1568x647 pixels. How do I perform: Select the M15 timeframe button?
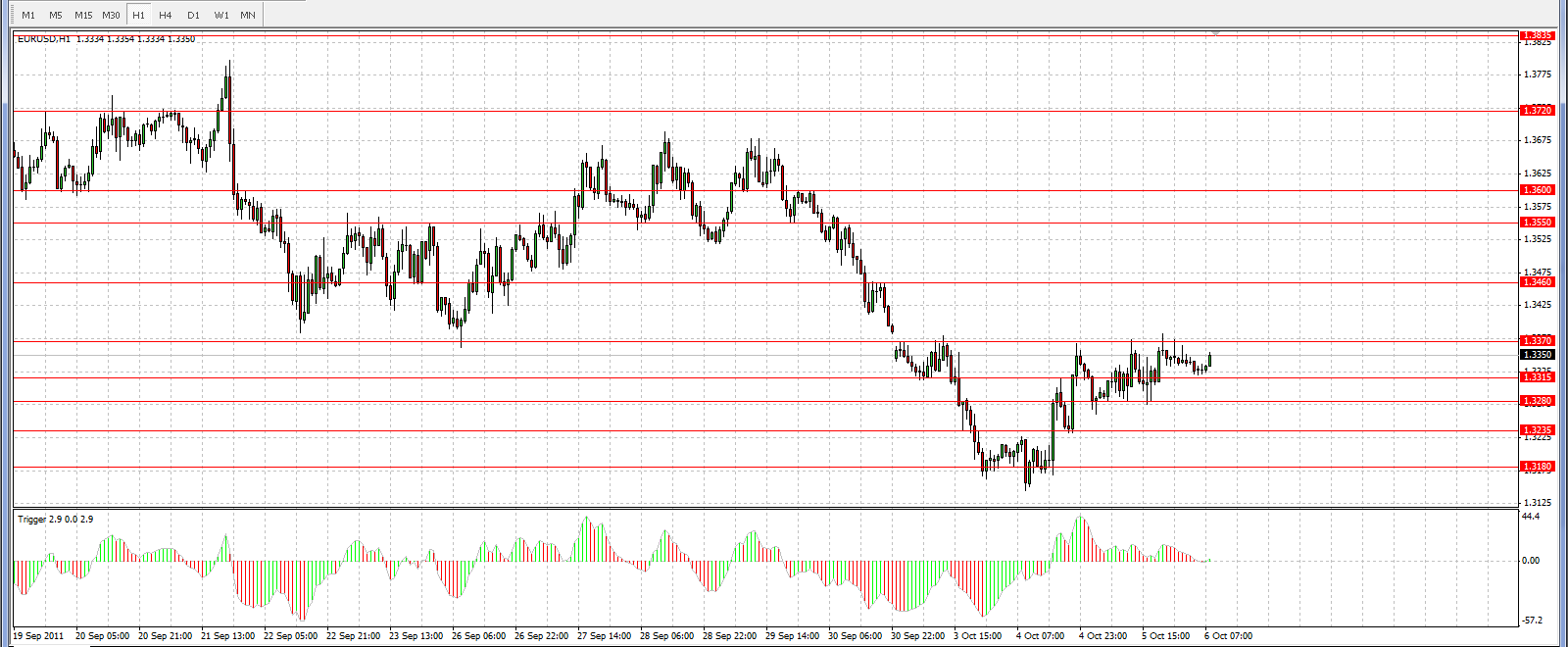83,15
